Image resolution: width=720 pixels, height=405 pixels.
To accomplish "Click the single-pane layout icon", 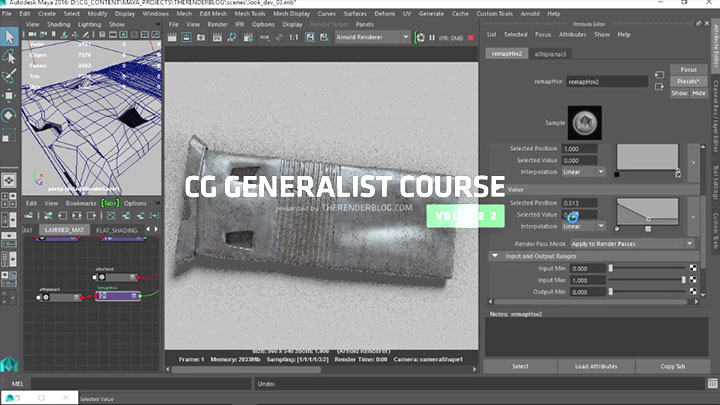I will tap(9, 180).
